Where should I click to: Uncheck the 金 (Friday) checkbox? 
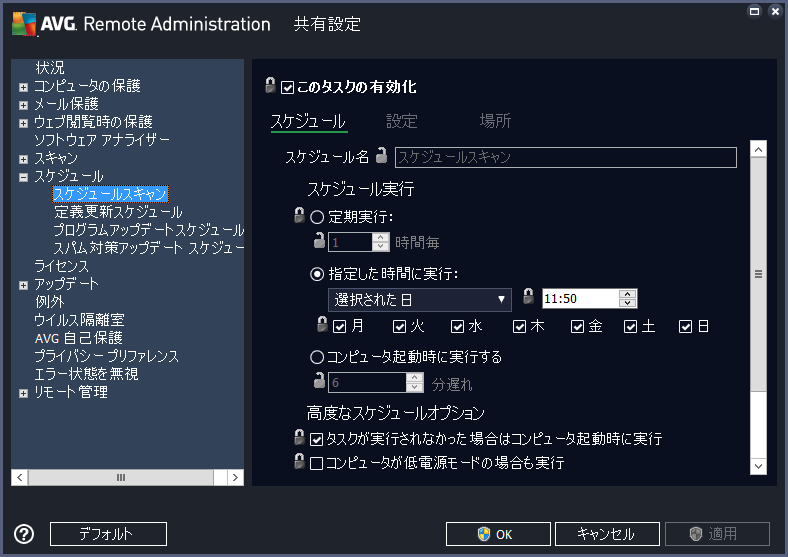coord(577,327)
